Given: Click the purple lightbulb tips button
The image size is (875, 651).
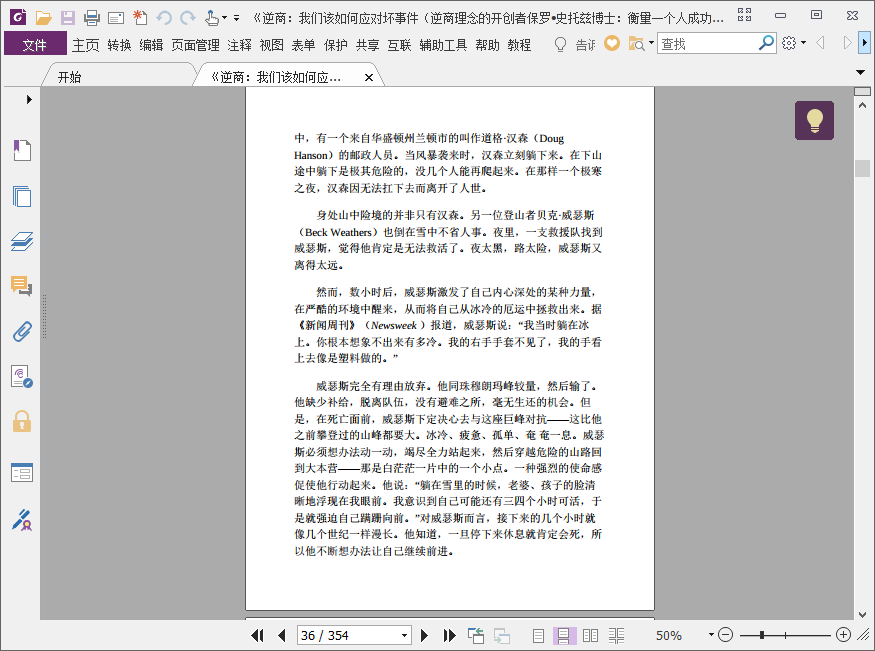Looking at the screenshot, I should 814,120.
